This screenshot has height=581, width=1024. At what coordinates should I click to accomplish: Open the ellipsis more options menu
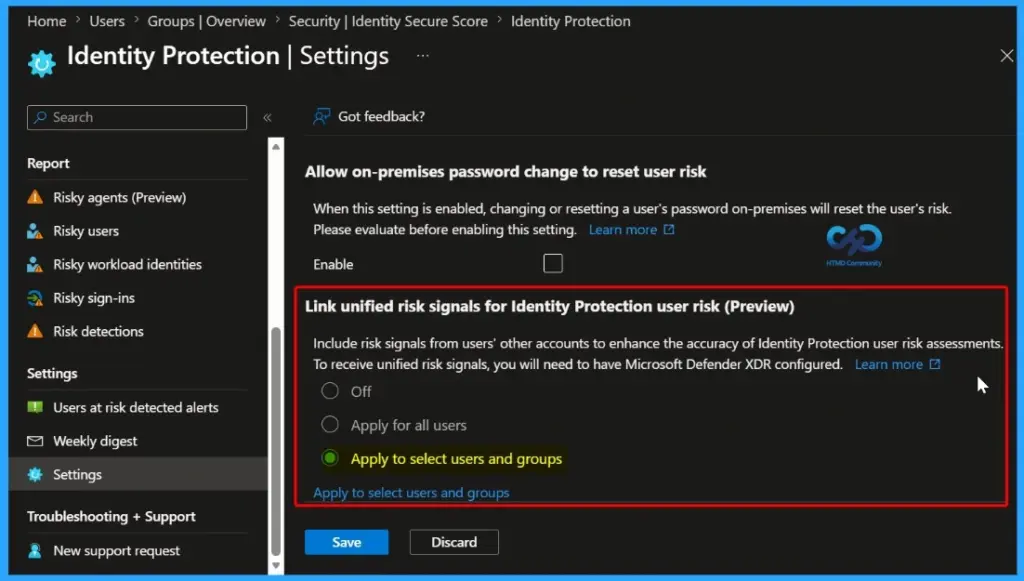pos(423,55)
